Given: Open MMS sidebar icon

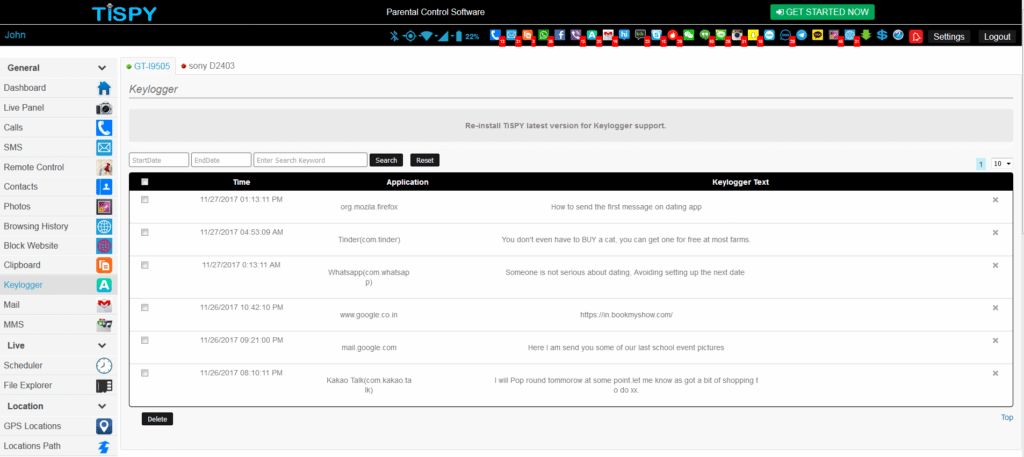Looking at the screenshot, I should [x=104, y=324].
